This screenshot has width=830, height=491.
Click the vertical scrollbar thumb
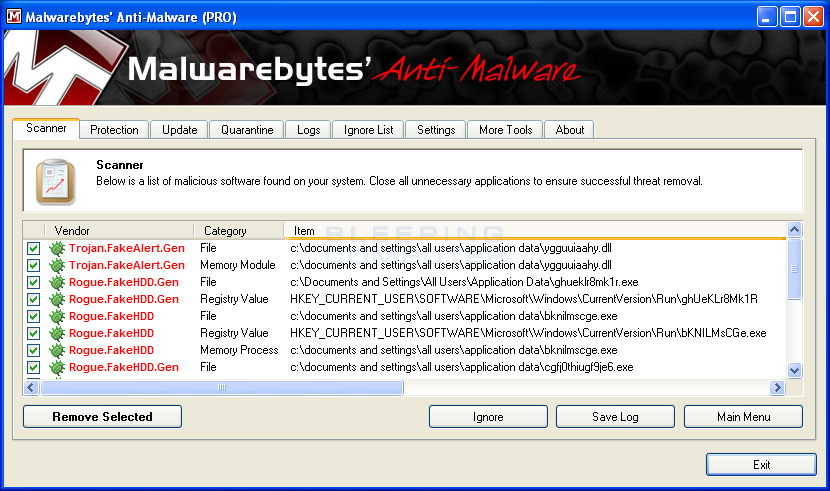794,269
